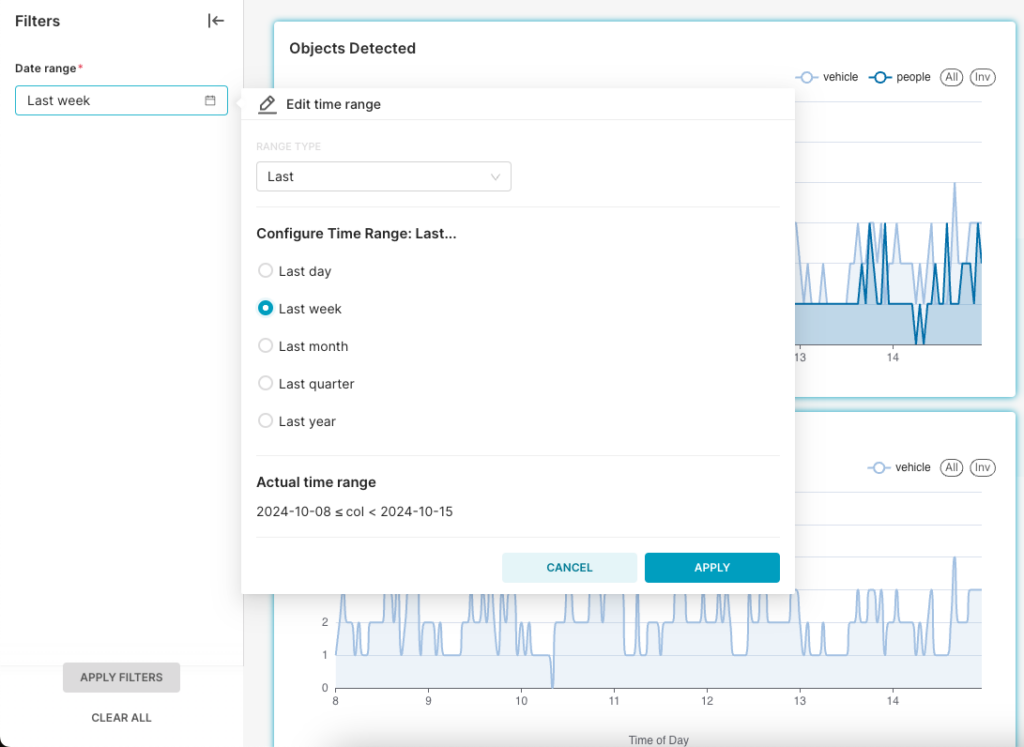Select the Last month radio option
The image size is (1024, 747).
tap(265, 345)
